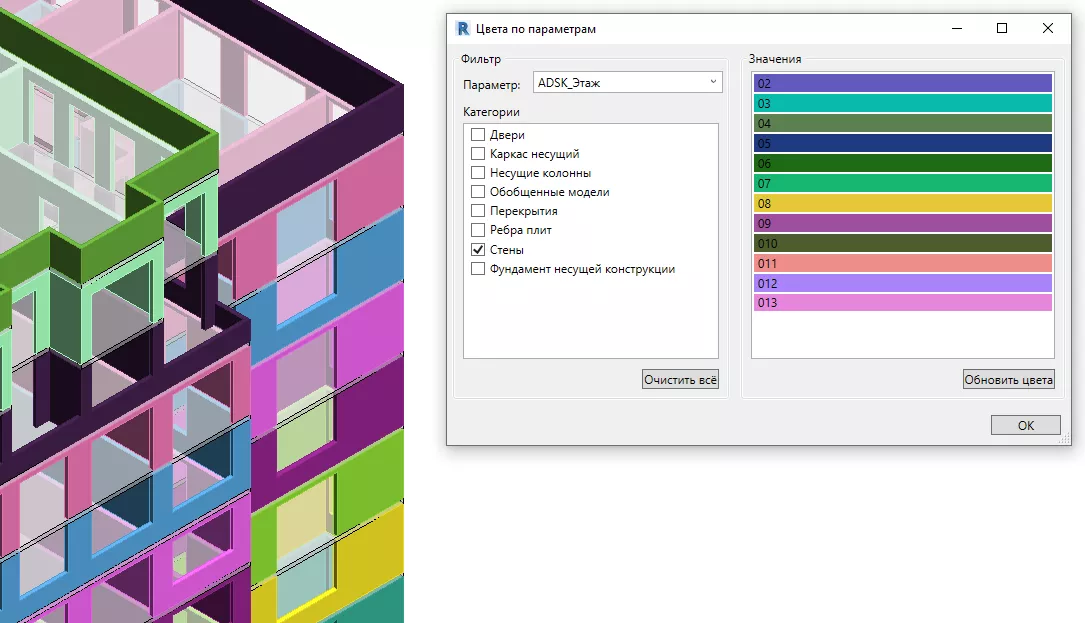The height and width of the screenshot is (623, 1085).
Task: Toggle the Несущие колонны checkbox
Action: click(x=478, y=173)
